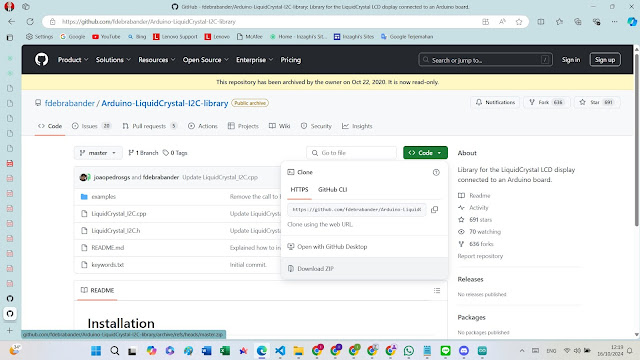Copy the HTTPS clone URL
The height and width of the screenshot is (360, 640).
point(434,209)
